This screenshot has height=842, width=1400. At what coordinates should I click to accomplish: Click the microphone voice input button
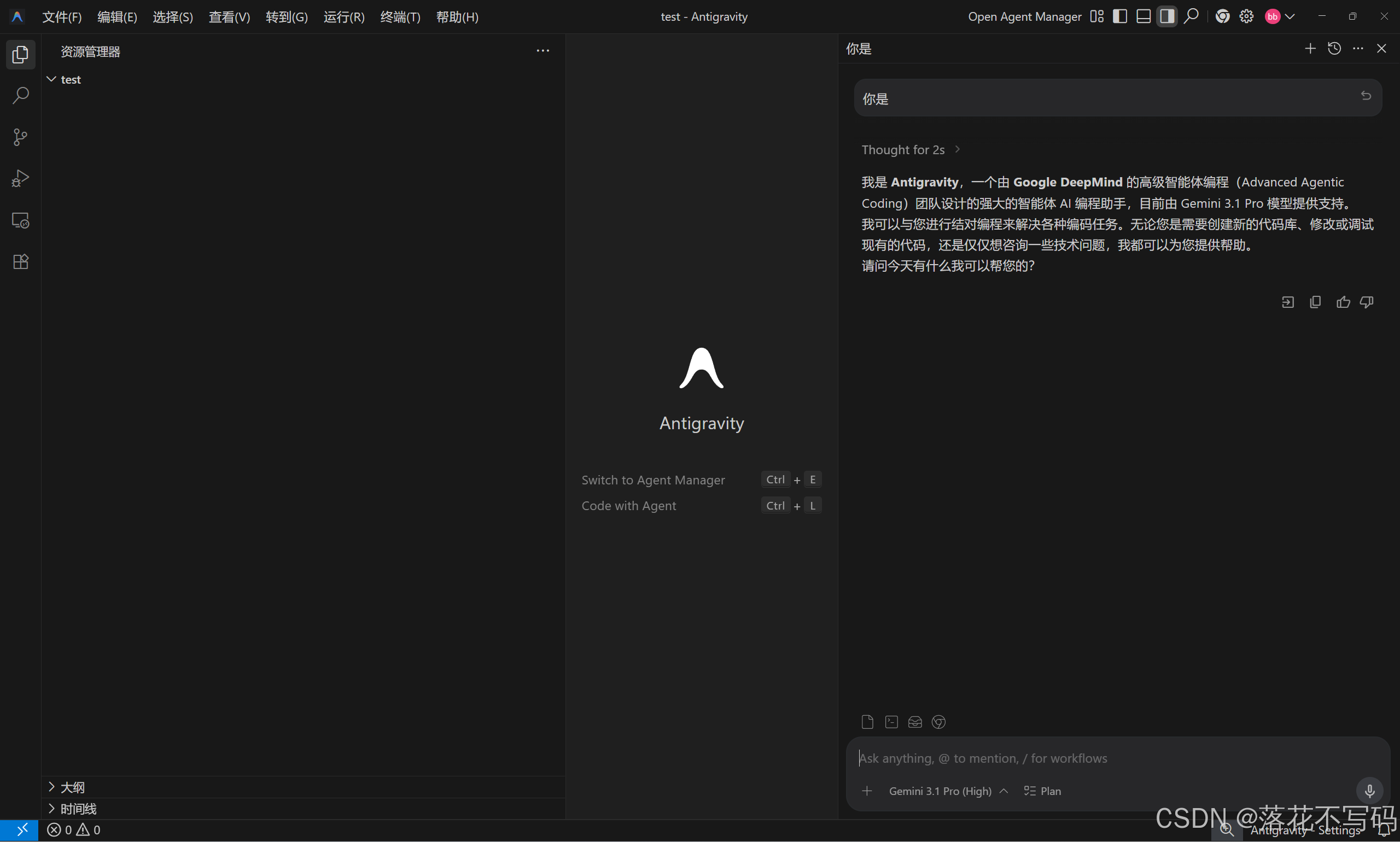1369,791
